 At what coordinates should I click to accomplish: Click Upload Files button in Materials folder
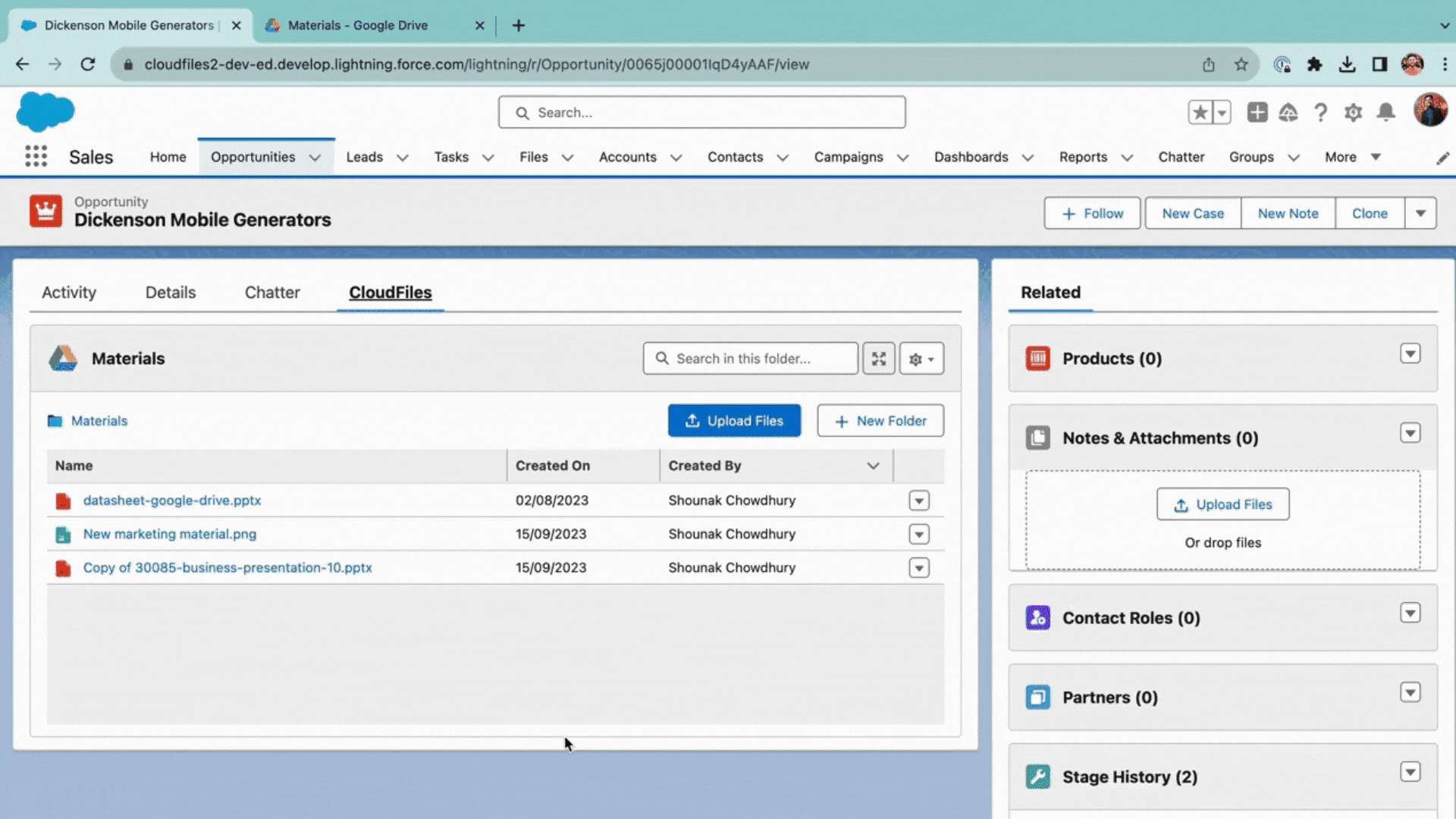click(x=734, y=420)
